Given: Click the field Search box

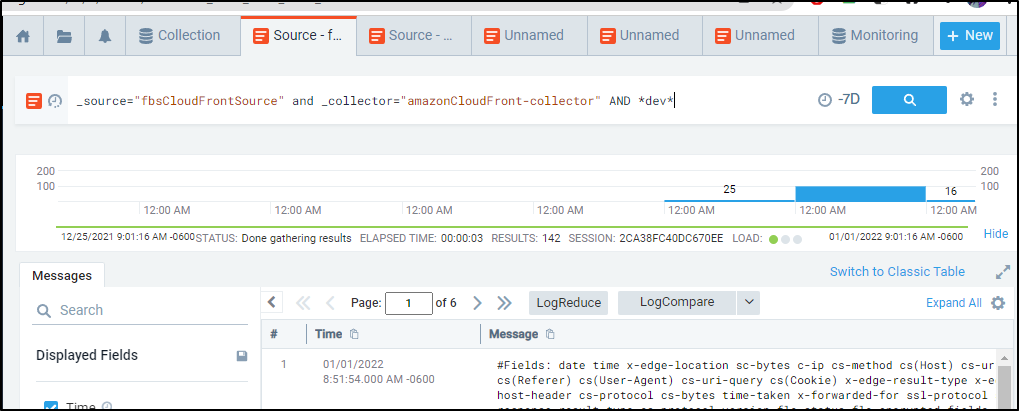Looking at the screenshot, I should [140, 310].
